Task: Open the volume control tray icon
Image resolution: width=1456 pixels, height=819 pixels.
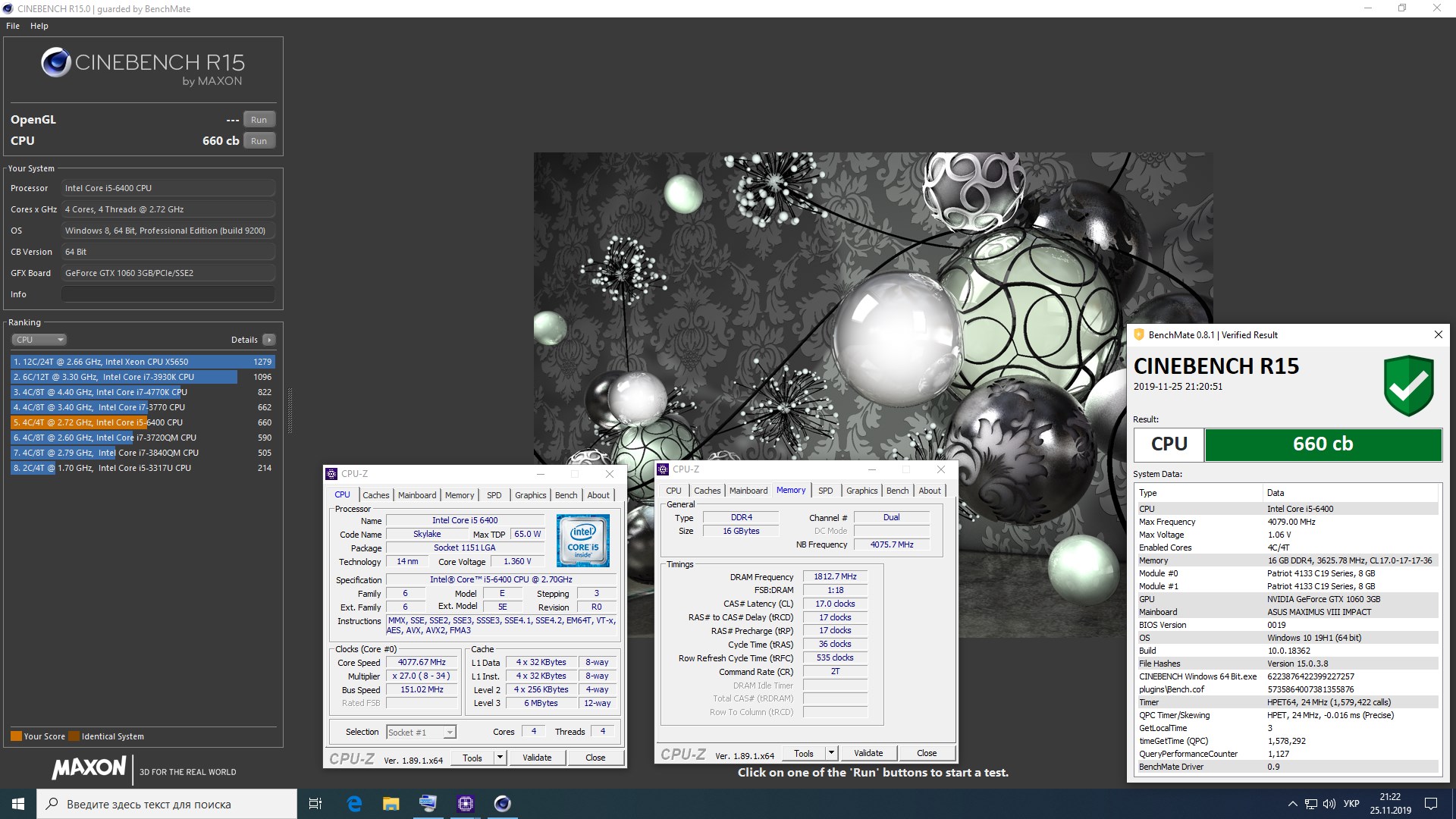Action: click(x=1329, y=804)
